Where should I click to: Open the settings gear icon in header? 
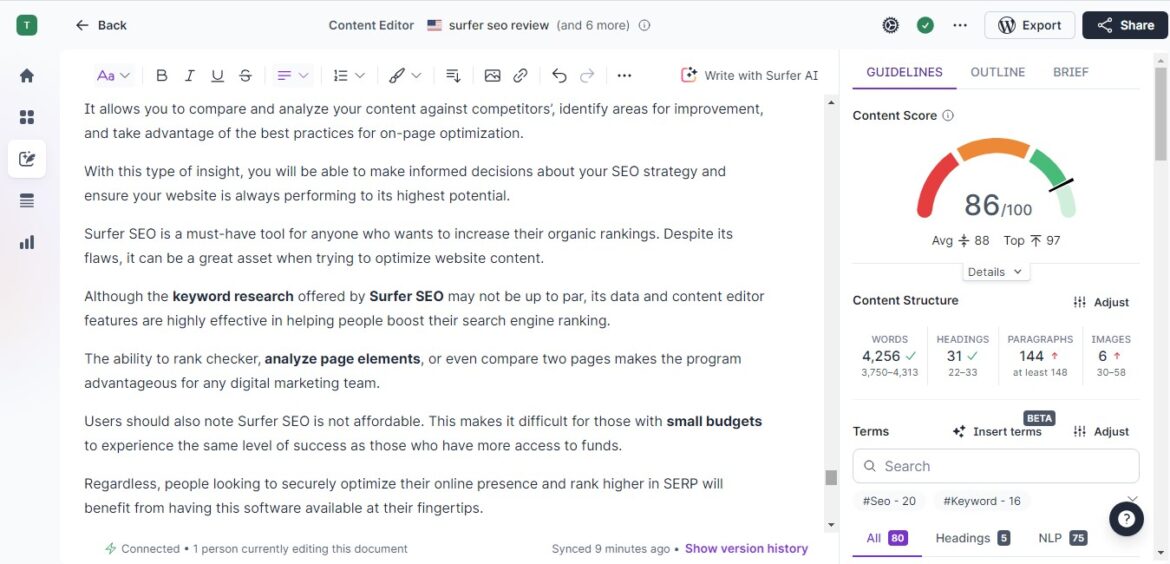pyautogui.click(x=890, y=25)
